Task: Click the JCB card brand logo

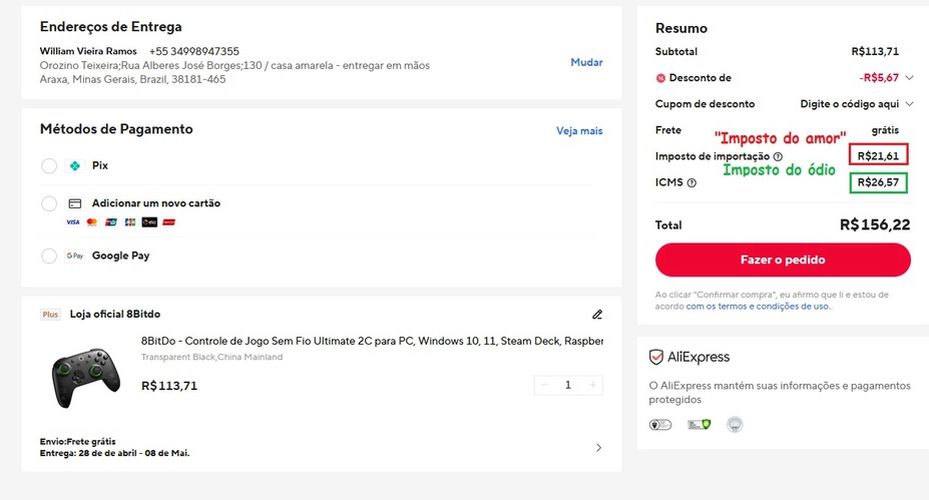Action: point(130,222)
